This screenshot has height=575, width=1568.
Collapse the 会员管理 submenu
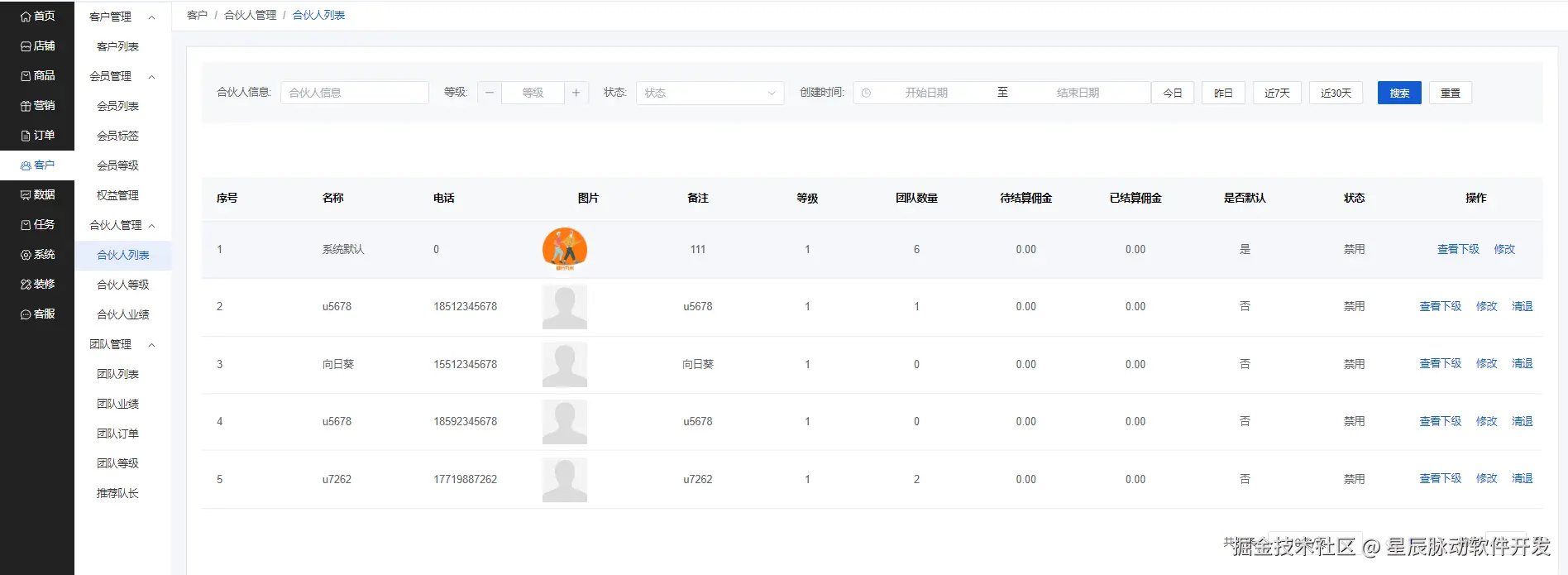(x=151, y=76)
